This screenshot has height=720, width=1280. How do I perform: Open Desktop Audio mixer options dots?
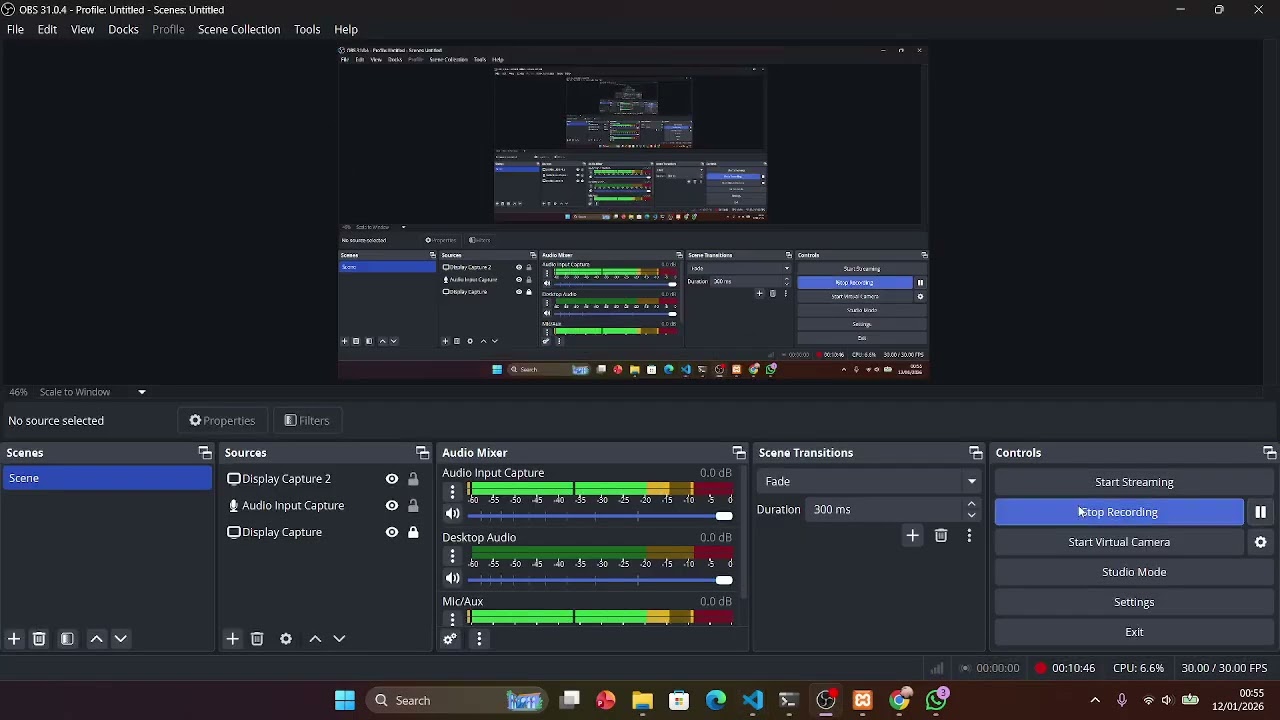(x=452, y=556)
